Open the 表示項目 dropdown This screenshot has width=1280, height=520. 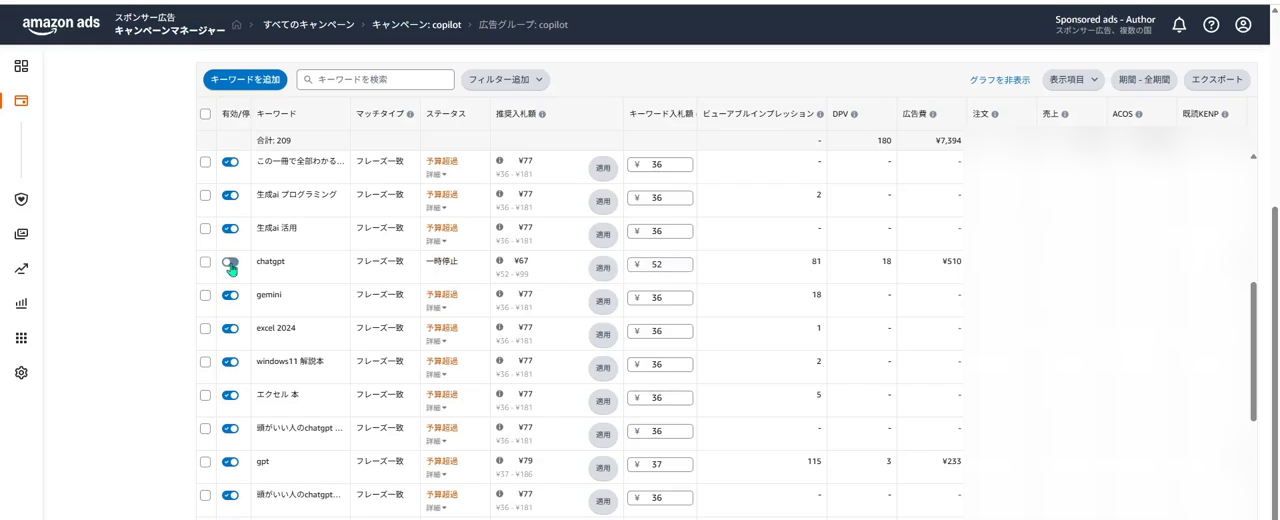pyautogui.click(x=1073, y=80)
